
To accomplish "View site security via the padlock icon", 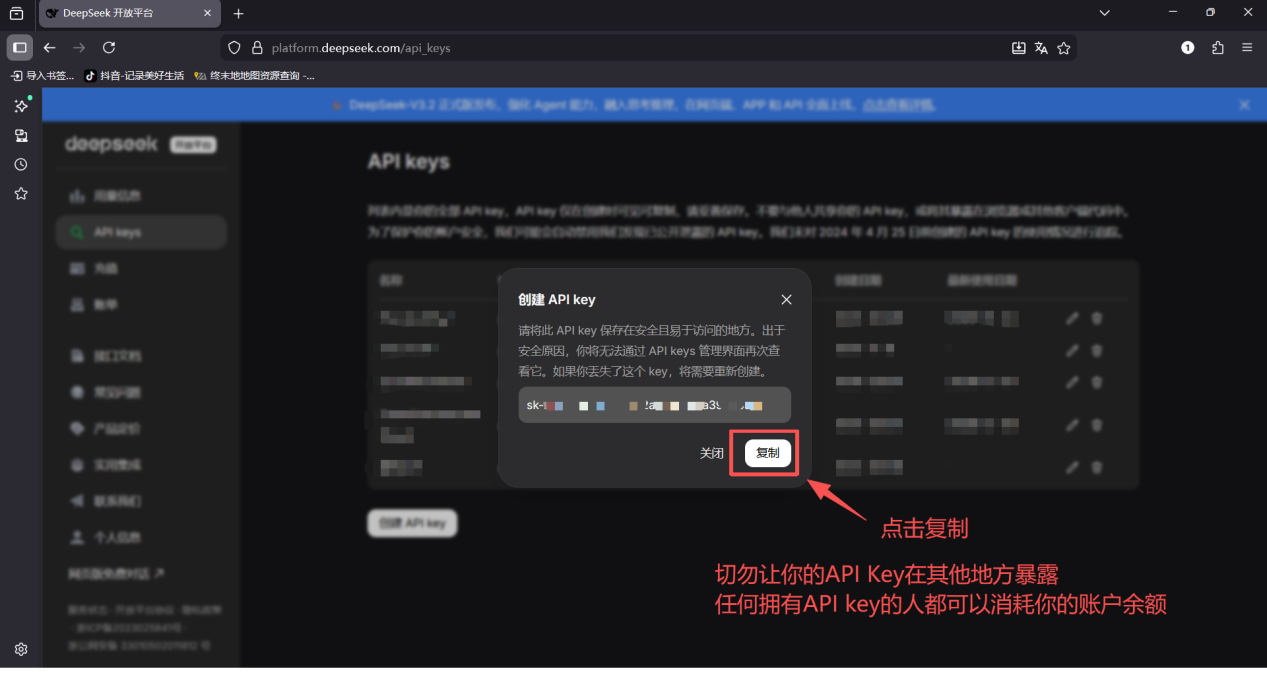I will pos(257,47).
